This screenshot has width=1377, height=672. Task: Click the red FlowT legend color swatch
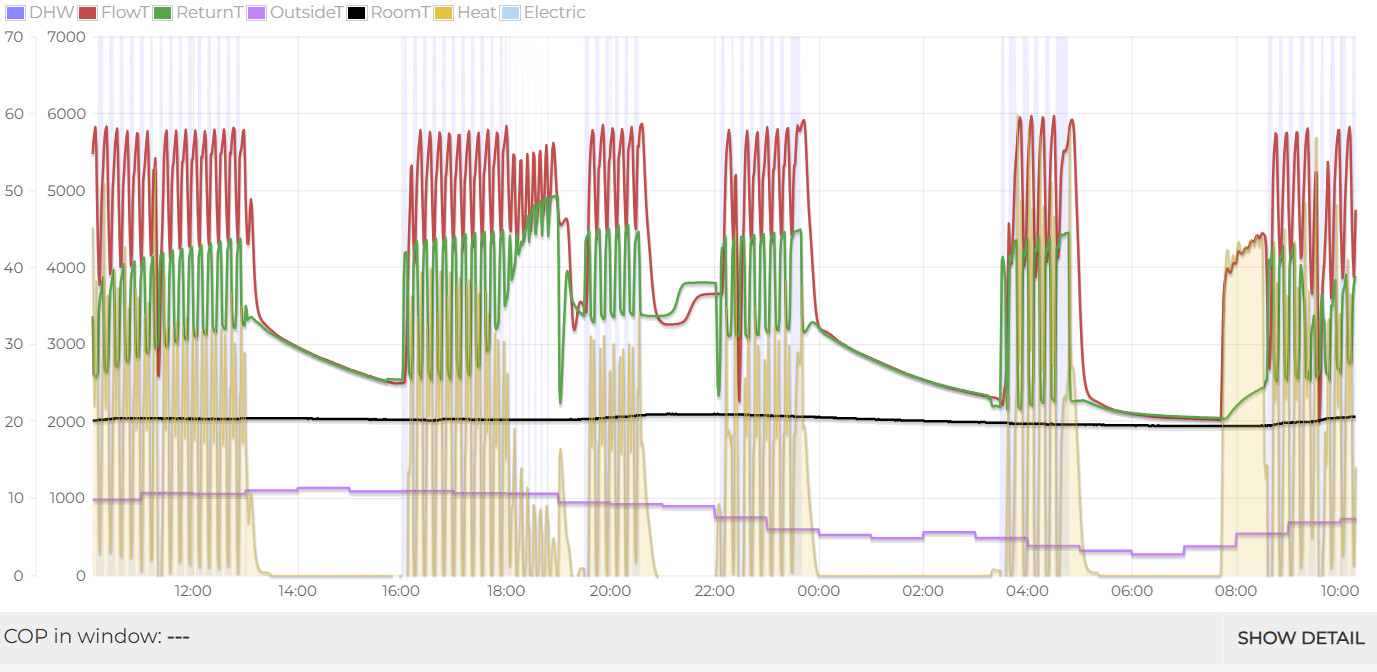point(87,13)
